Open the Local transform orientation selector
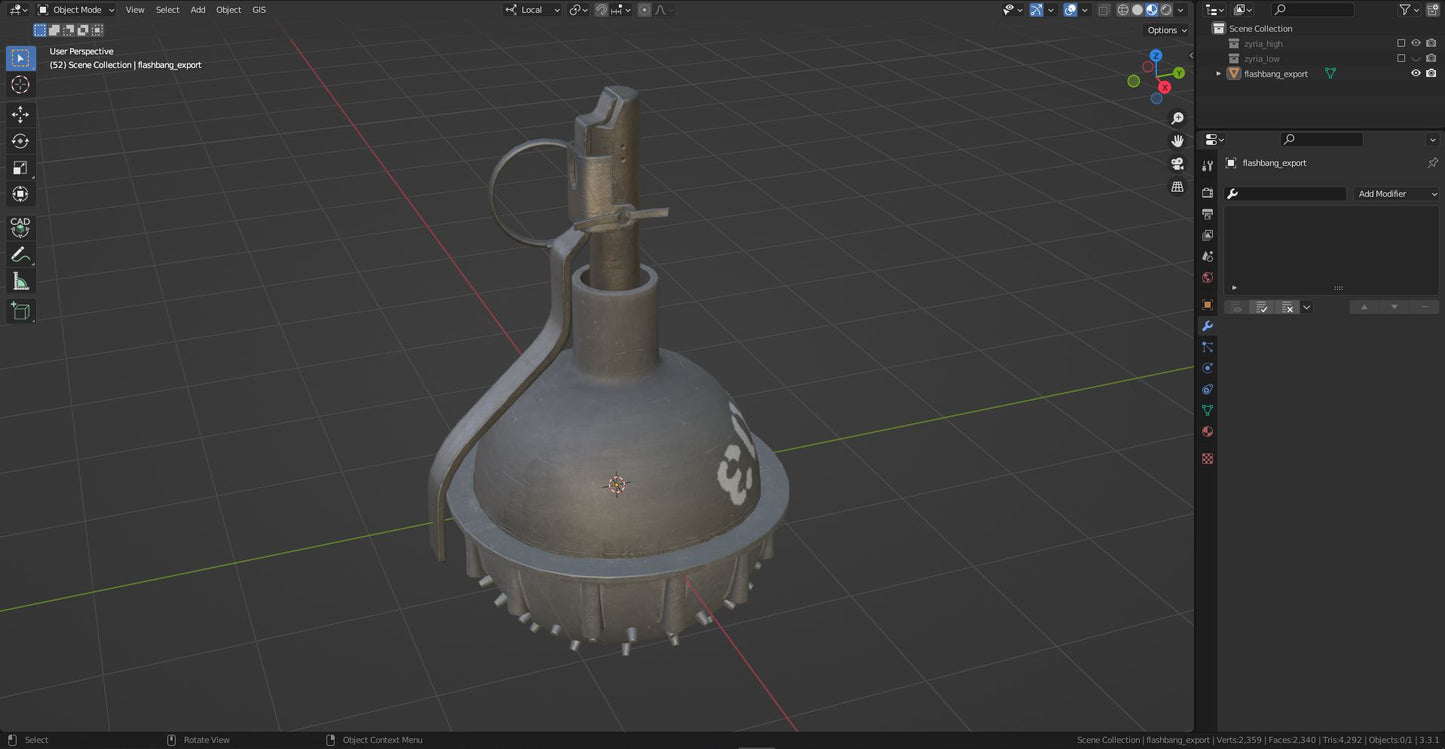 pyautogui.click(x=532, y=10)
